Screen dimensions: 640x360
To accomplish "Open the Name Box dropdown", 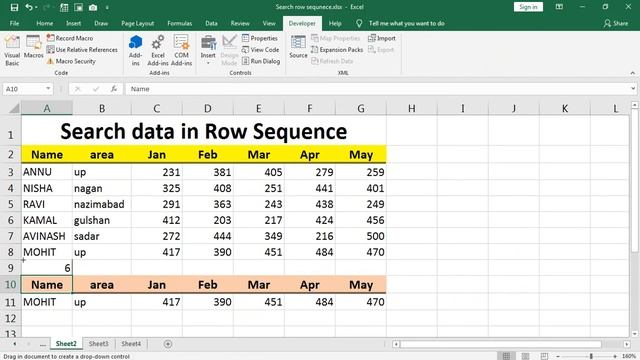I will 48,89.
